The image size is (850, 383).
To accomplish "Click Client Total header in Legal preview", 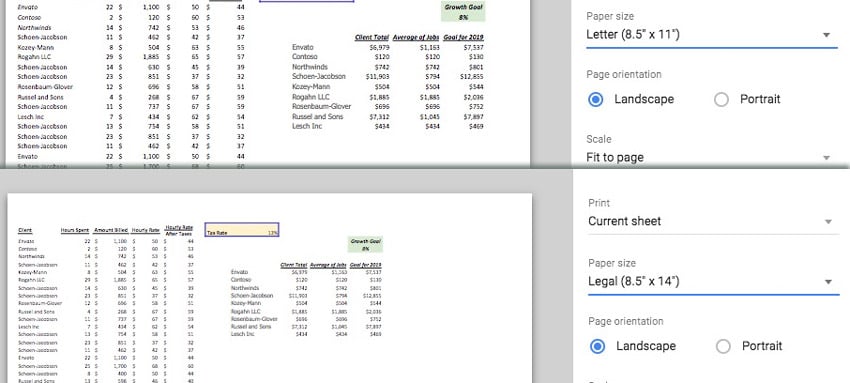I will tap(293, 265).
